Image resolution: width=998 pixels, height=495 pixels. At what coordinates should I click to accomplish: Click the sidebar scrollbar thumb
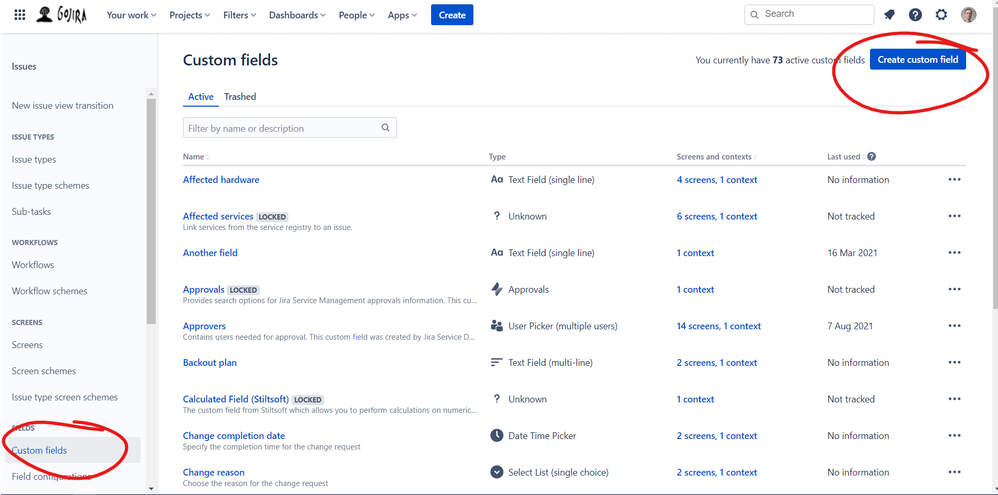pos(151,213)
